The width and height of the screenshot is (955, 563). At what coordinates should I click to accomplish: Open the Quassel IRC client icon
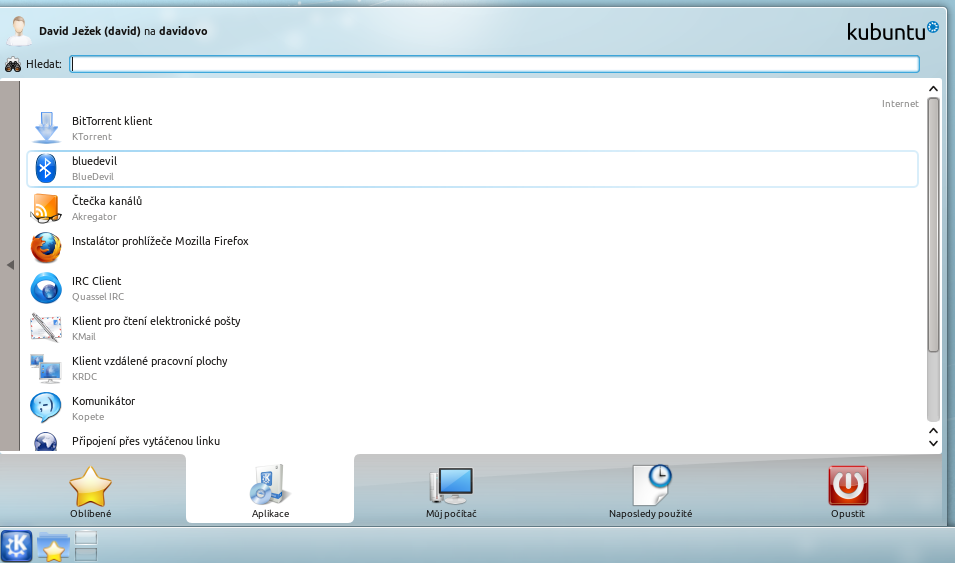point(46,288)
